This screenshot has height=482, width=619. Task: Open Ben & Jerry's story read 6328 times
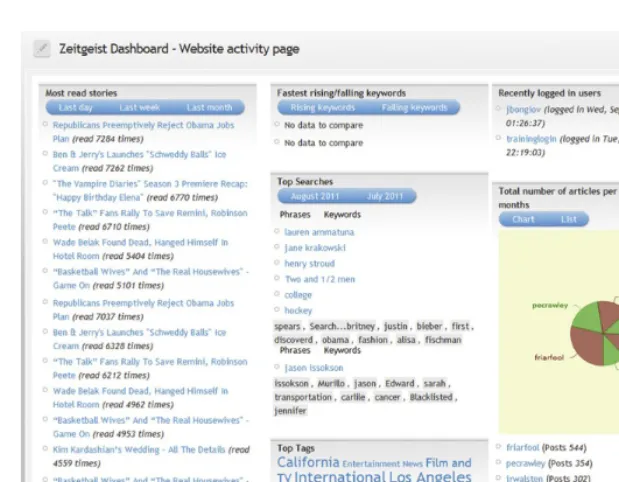point(139,339)
